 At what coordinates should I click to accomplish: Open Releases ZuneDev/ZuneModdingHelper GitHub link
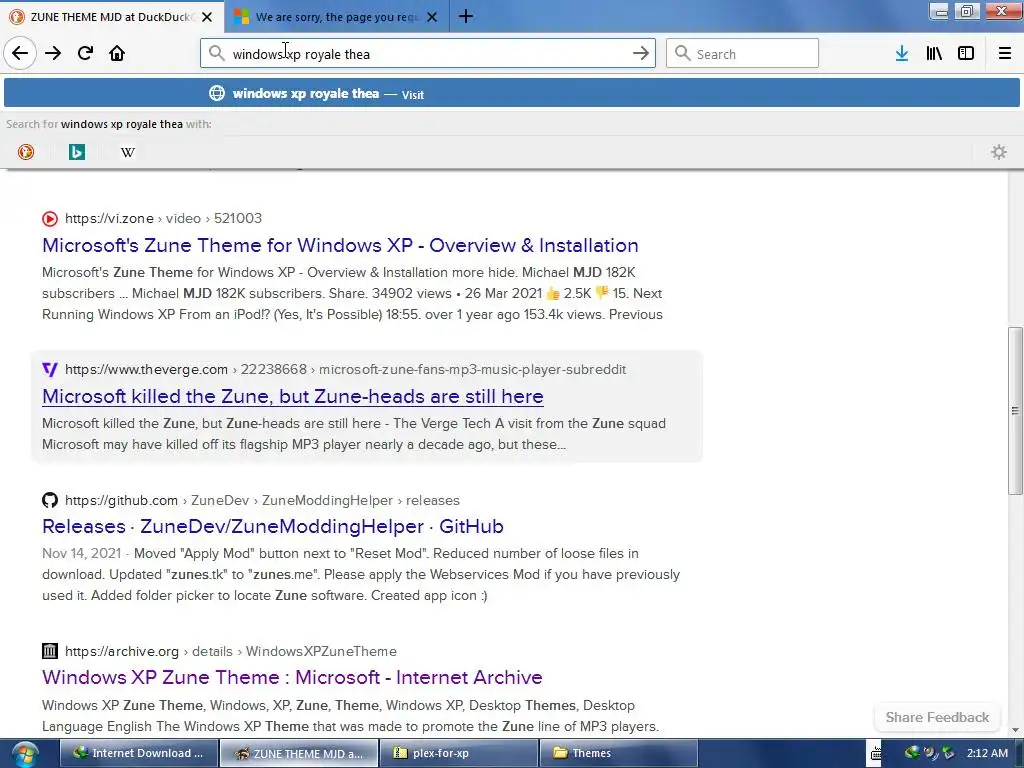click(x=273, y=526)
